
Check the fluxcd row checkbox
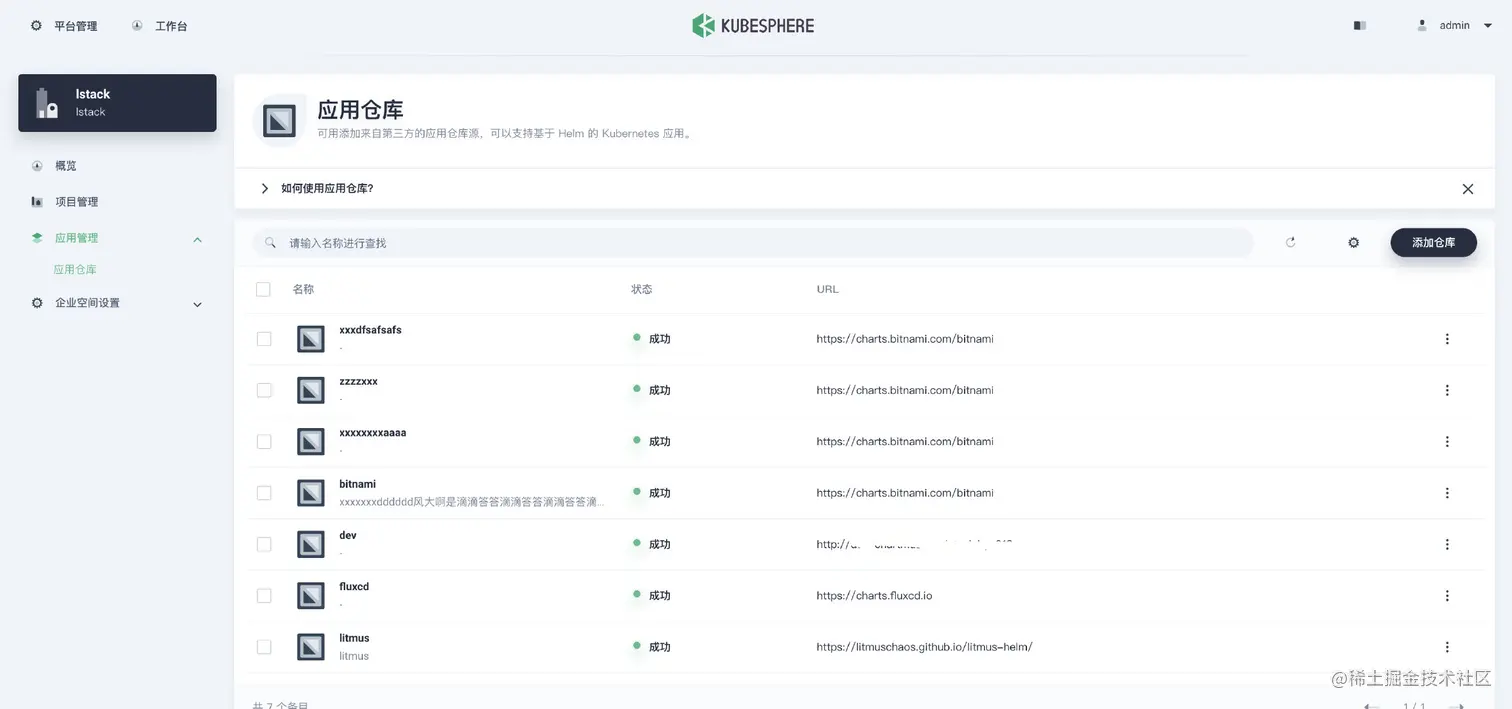point(264,595)
